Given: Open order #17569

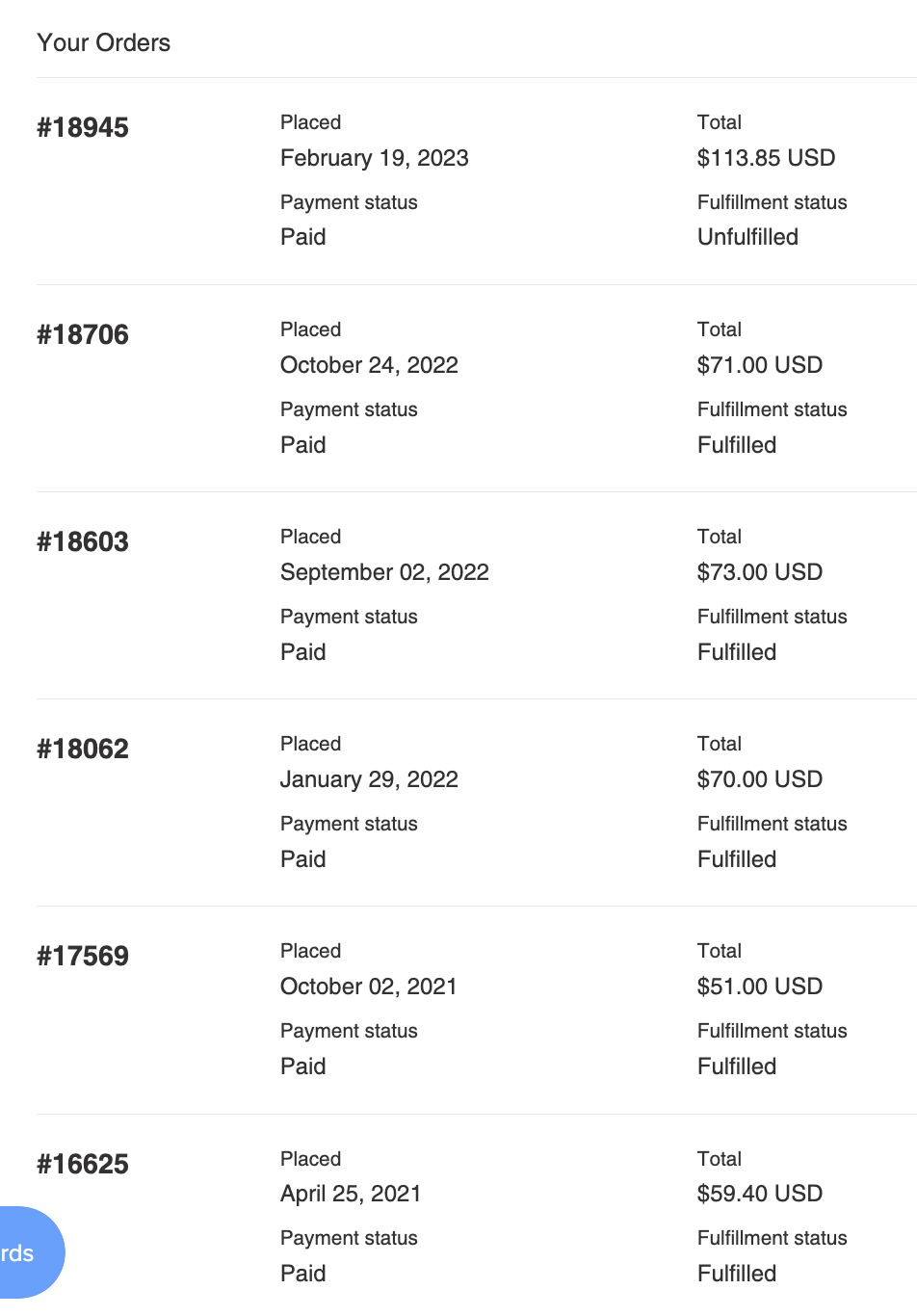Looking at the screenshot, I should pos(83,957).
